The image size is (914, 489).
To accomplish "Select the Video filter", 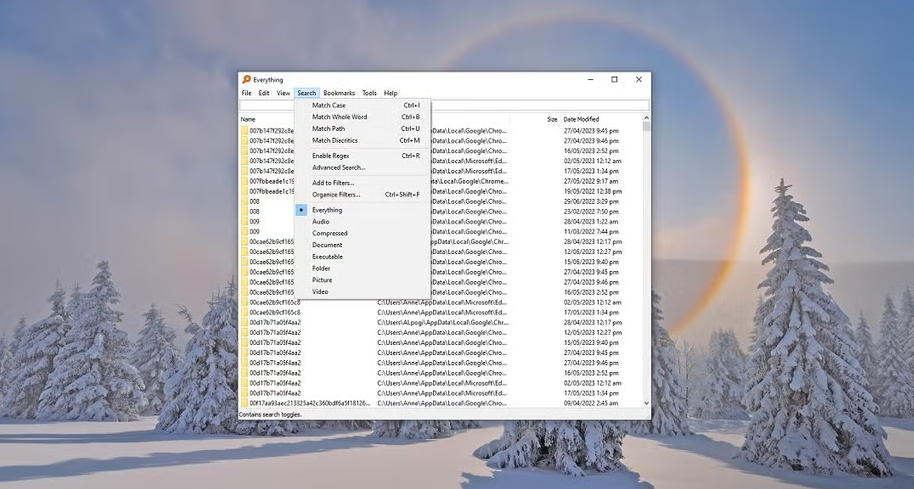I will (363, 291).
